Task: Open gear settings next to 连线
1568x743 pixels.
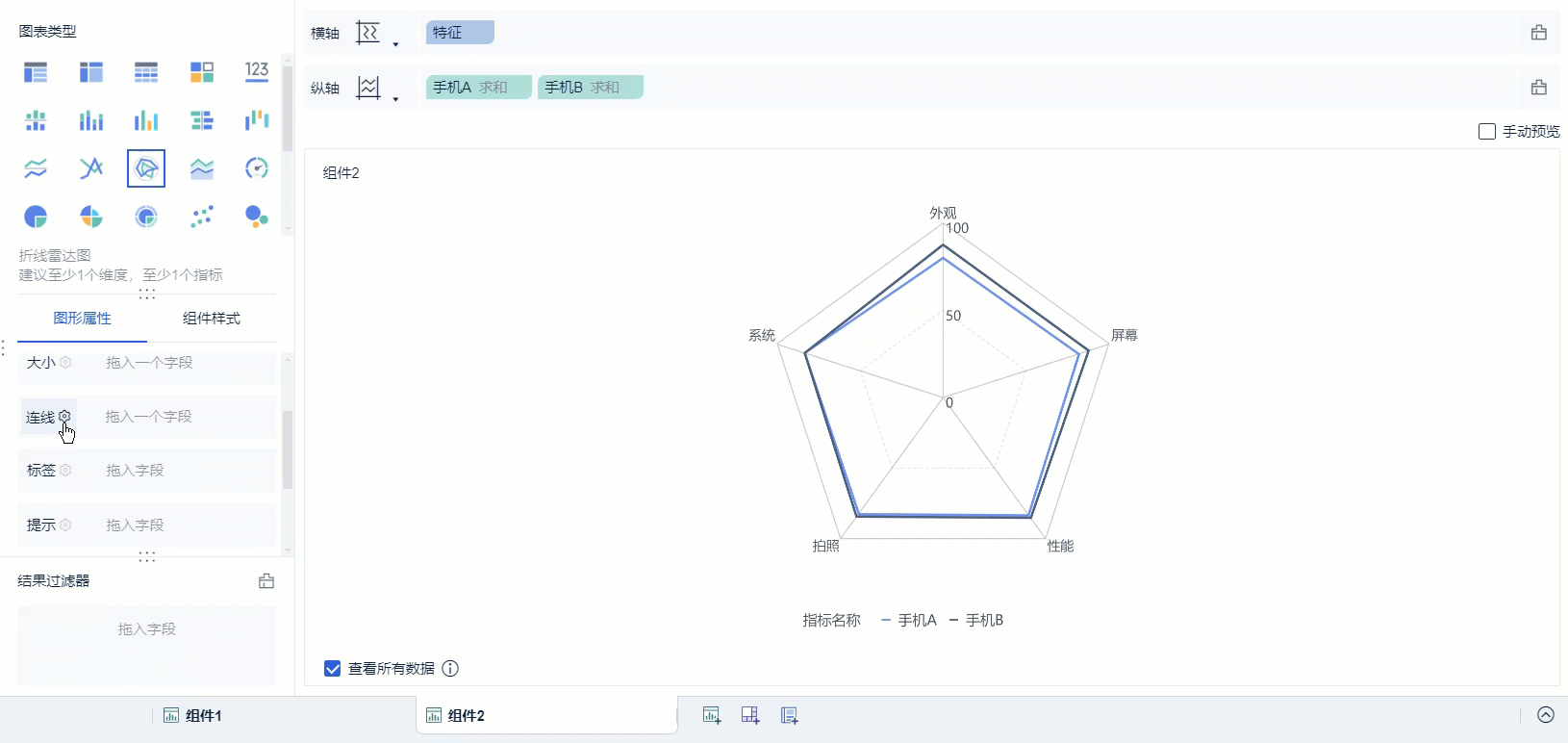Action: click(x=64, y=417)
